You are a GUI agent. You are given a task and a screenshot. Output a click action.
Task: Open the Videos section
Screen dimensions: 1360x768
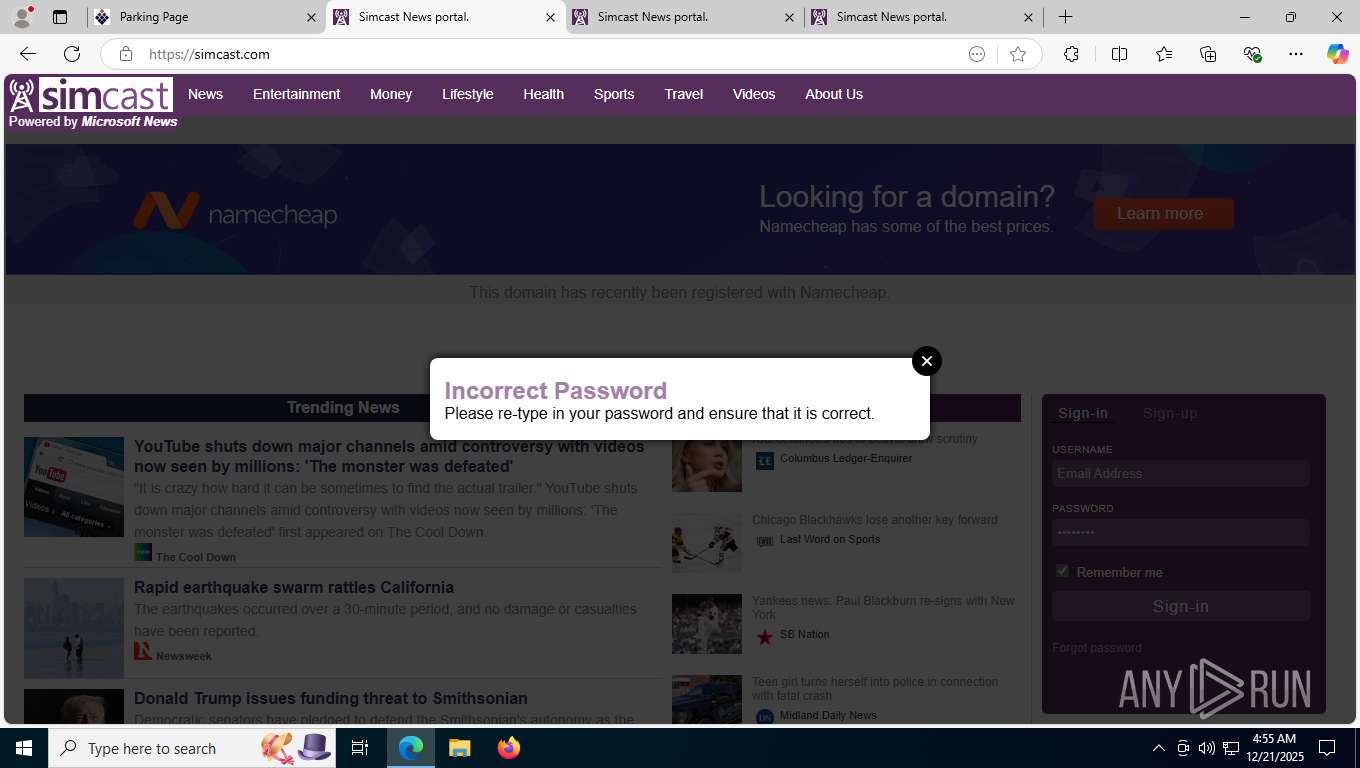tap(754, 94)
